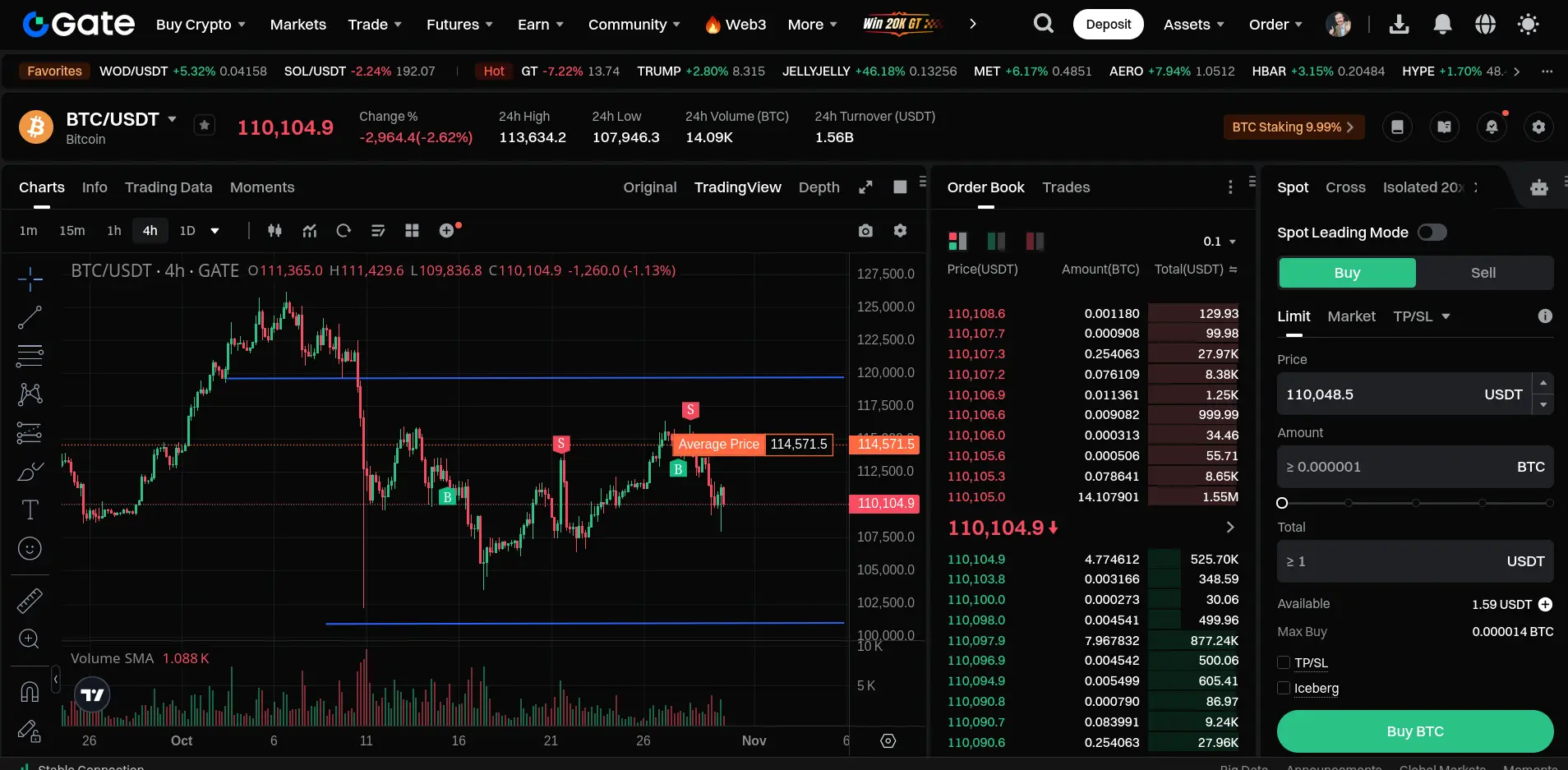Switch to the Sell side
Viewport: 1568px width, 770px height.
click(1483, 273)
